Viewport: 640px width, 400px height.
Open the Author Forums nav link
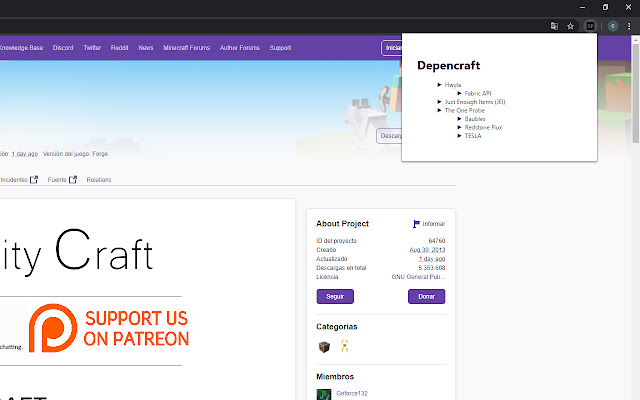240,48
